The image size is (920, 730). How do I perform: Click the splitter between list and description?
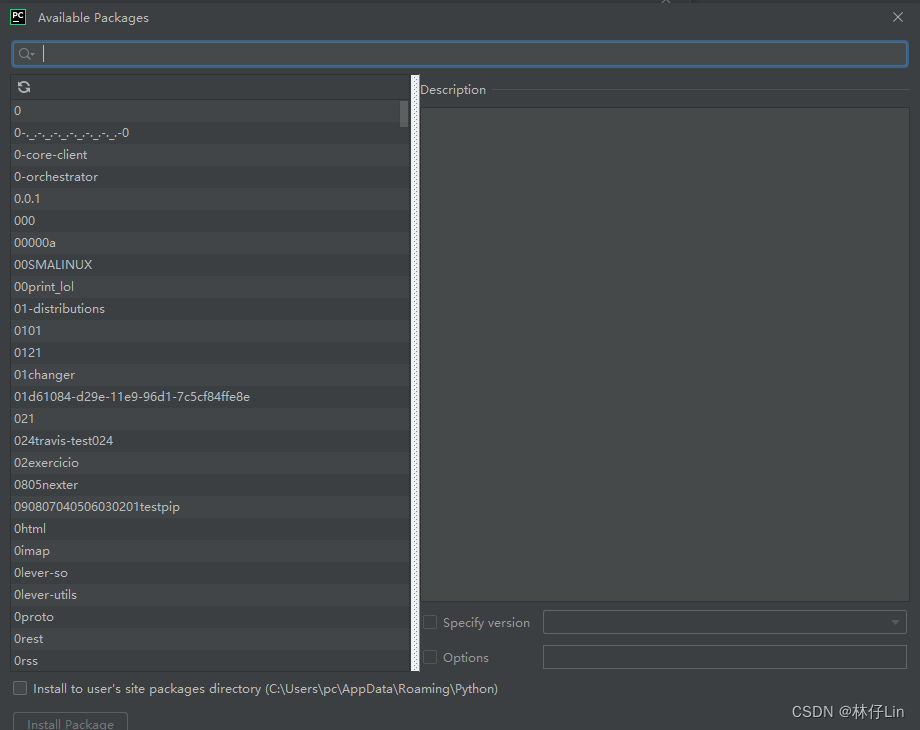point(415,373)
